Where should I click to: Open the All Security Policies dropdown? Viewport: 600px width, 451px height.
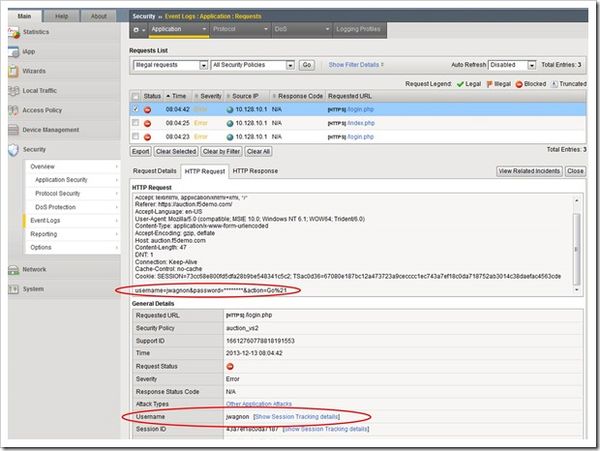pyautogui.click(x=251, y=65)
